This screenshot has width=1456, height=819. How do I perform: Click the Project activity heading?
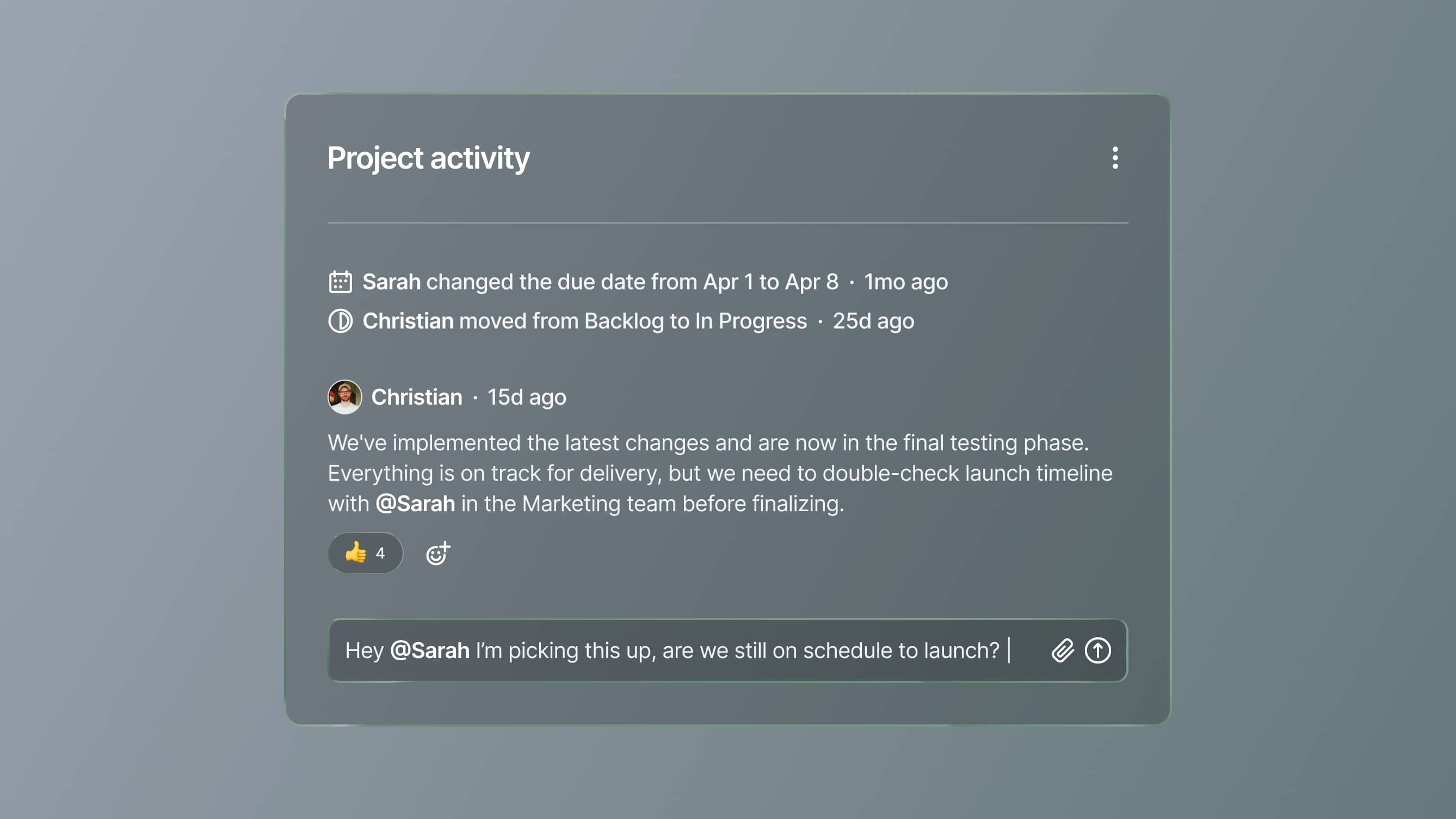pos(428,158)
